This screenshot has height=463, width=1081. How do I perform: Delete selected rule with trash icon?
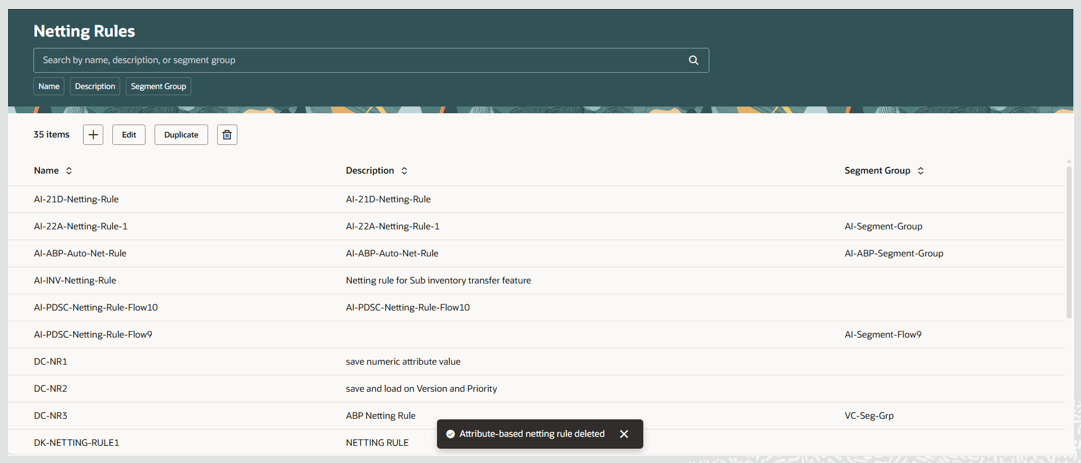coord(228,135)
